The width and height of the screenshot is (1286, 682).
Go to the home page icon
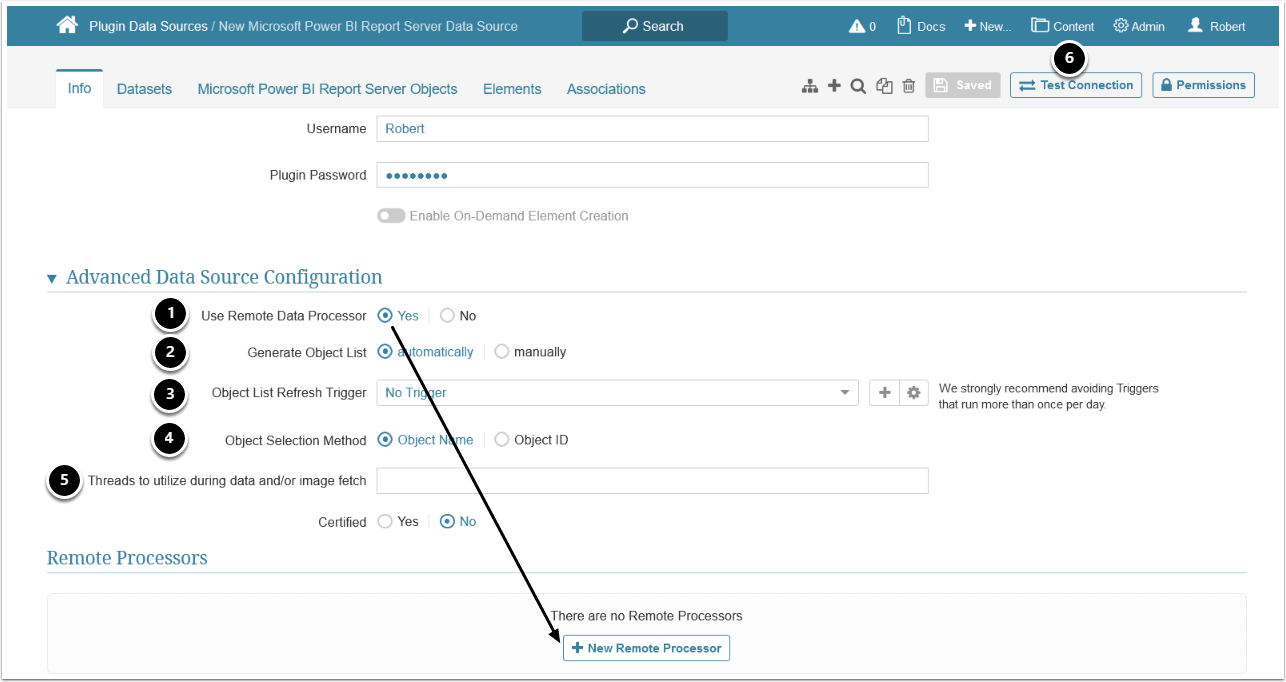coord(67,25)
